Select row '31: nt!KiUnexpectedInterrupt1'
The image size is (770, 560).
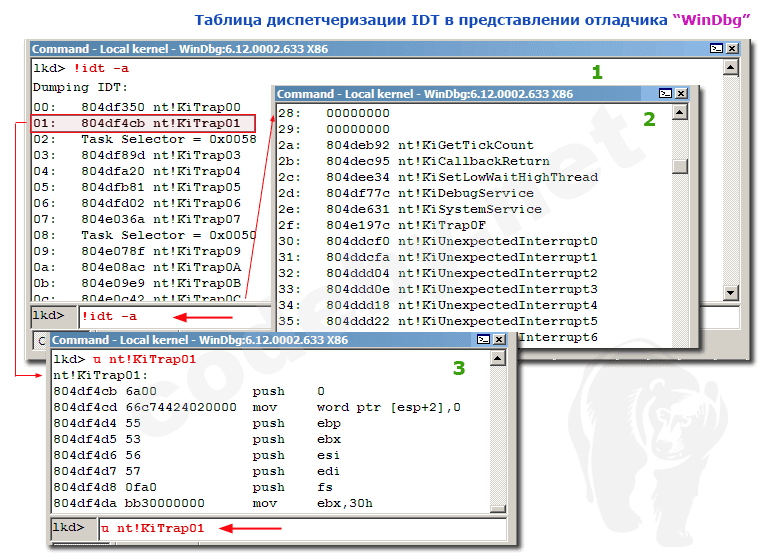click(438, 257)
